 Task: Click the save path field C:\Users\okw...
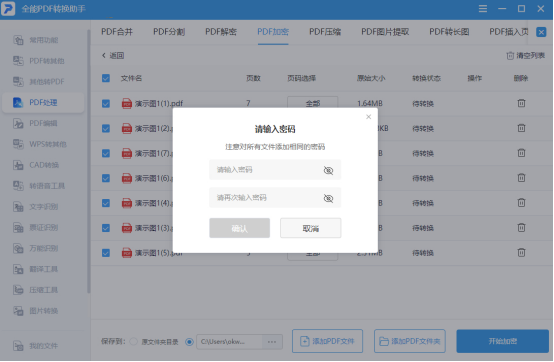click(230, 342)
